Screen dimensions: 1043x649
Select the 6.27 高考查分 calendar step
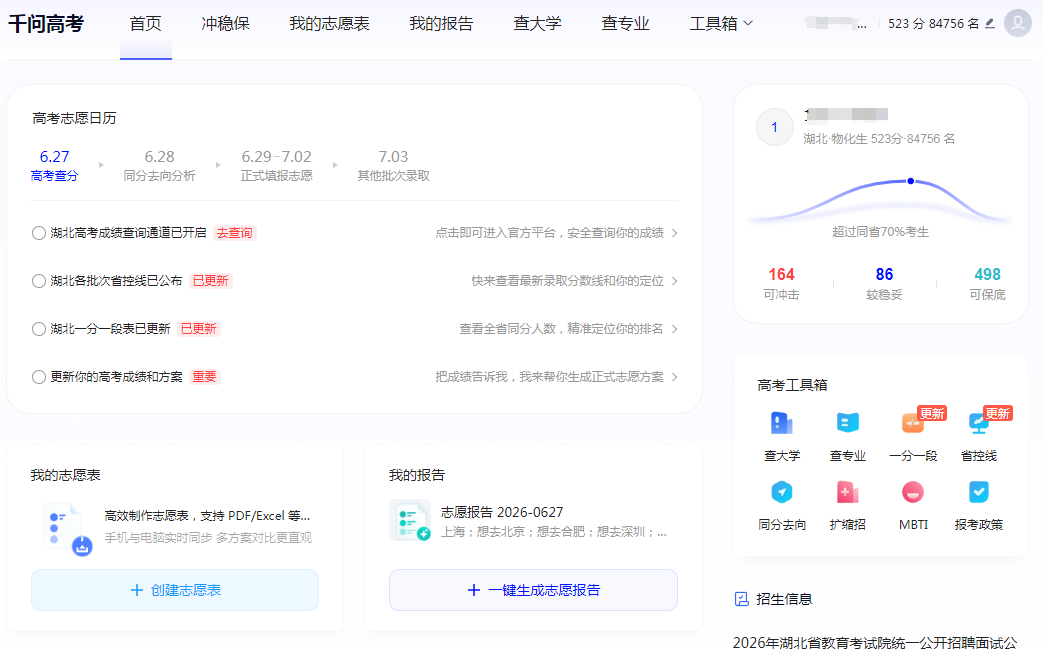pos(55,166)
